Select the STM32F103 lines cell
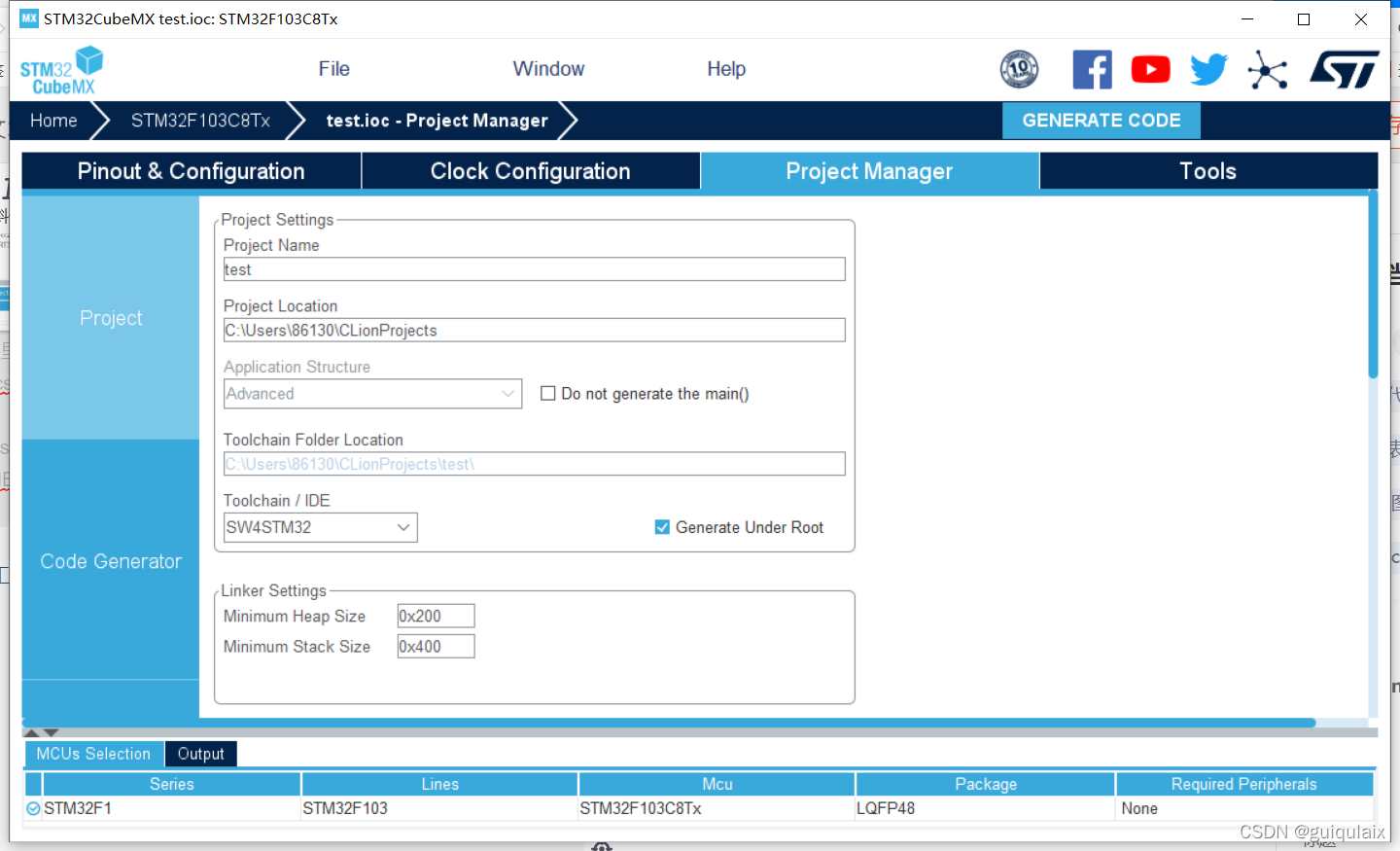This screenshot has height=851, width=1400. [x=440, y=808]
